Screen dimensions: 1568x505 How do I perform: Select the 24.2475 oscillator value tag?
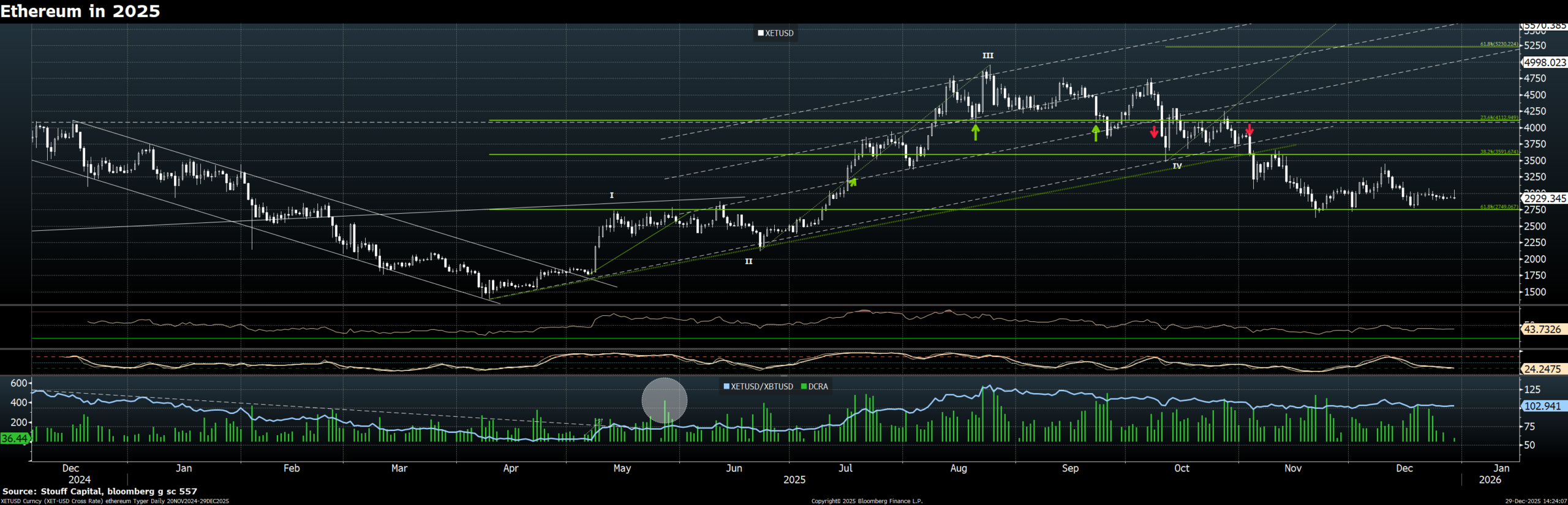[x=1542, y=369]
